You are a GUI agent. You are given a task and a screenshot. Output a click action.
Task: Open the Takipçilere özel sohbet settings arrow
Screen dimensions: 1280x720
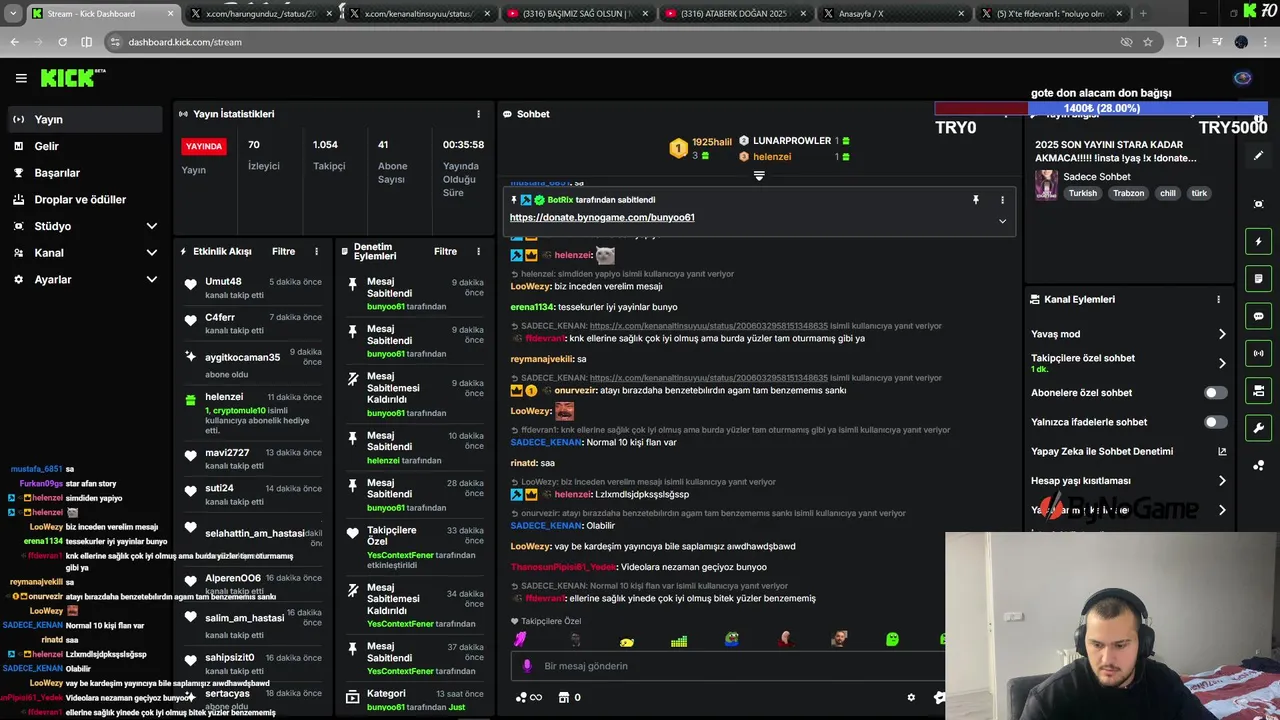[x=1221, y=363]
